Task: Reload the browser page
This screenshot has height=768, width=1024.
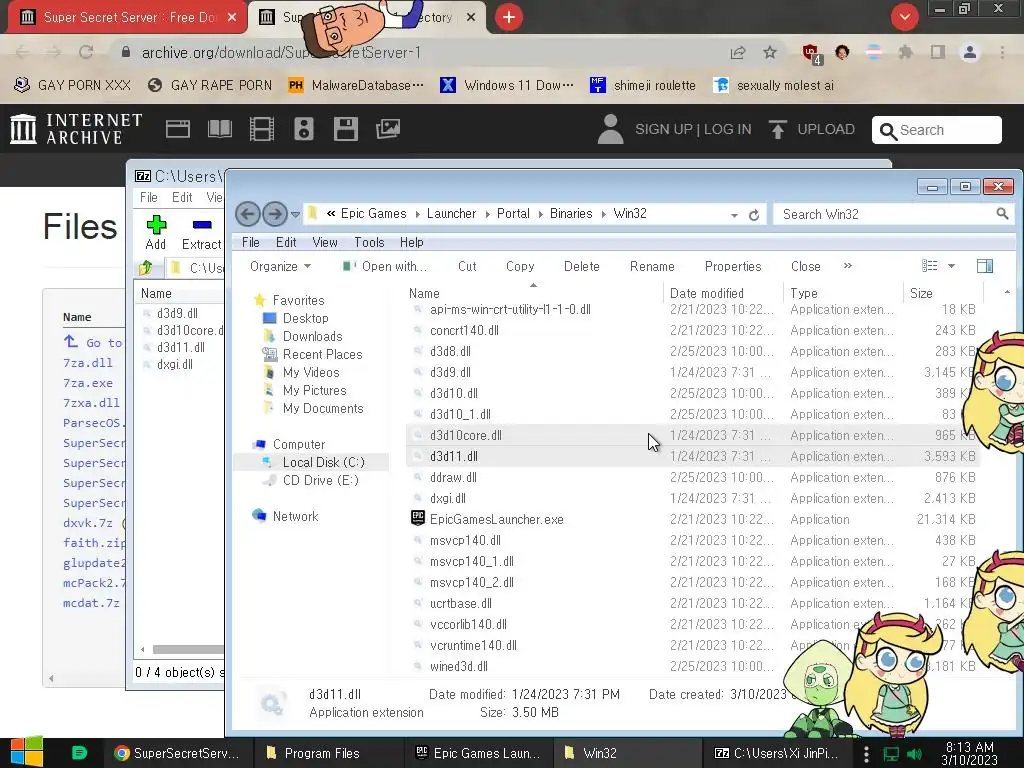Action: point(86,52)
